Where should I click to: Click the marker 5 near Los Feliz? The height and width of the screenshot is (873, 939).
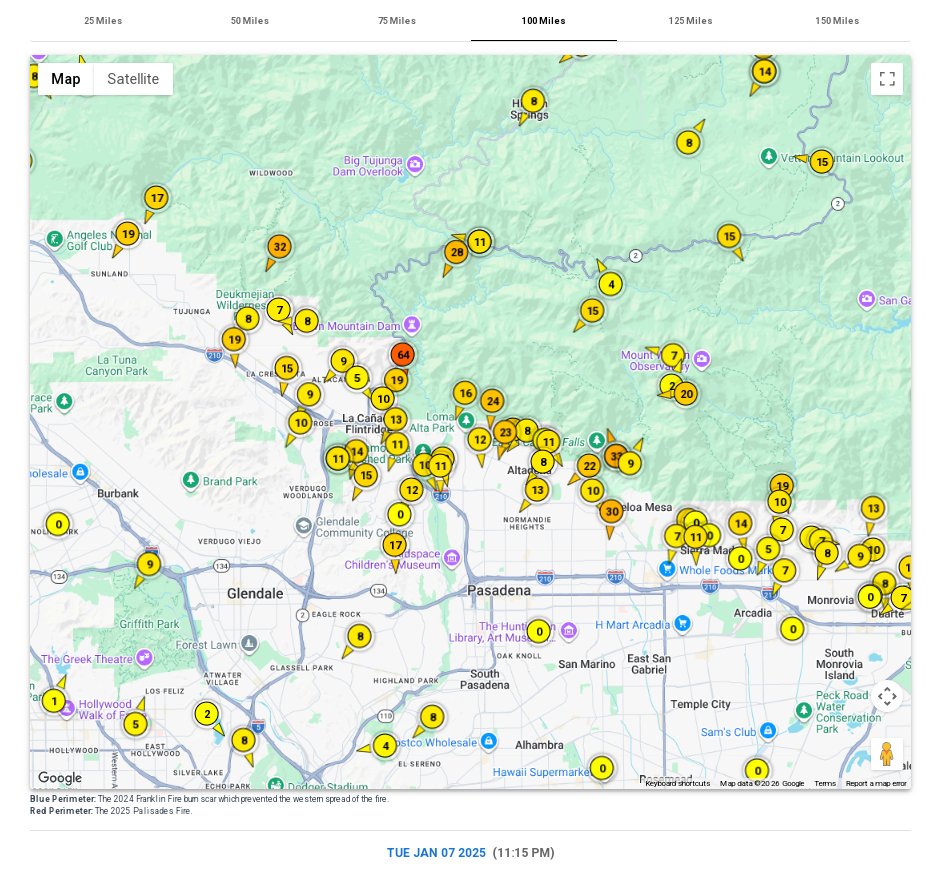[x=135, y=725]
